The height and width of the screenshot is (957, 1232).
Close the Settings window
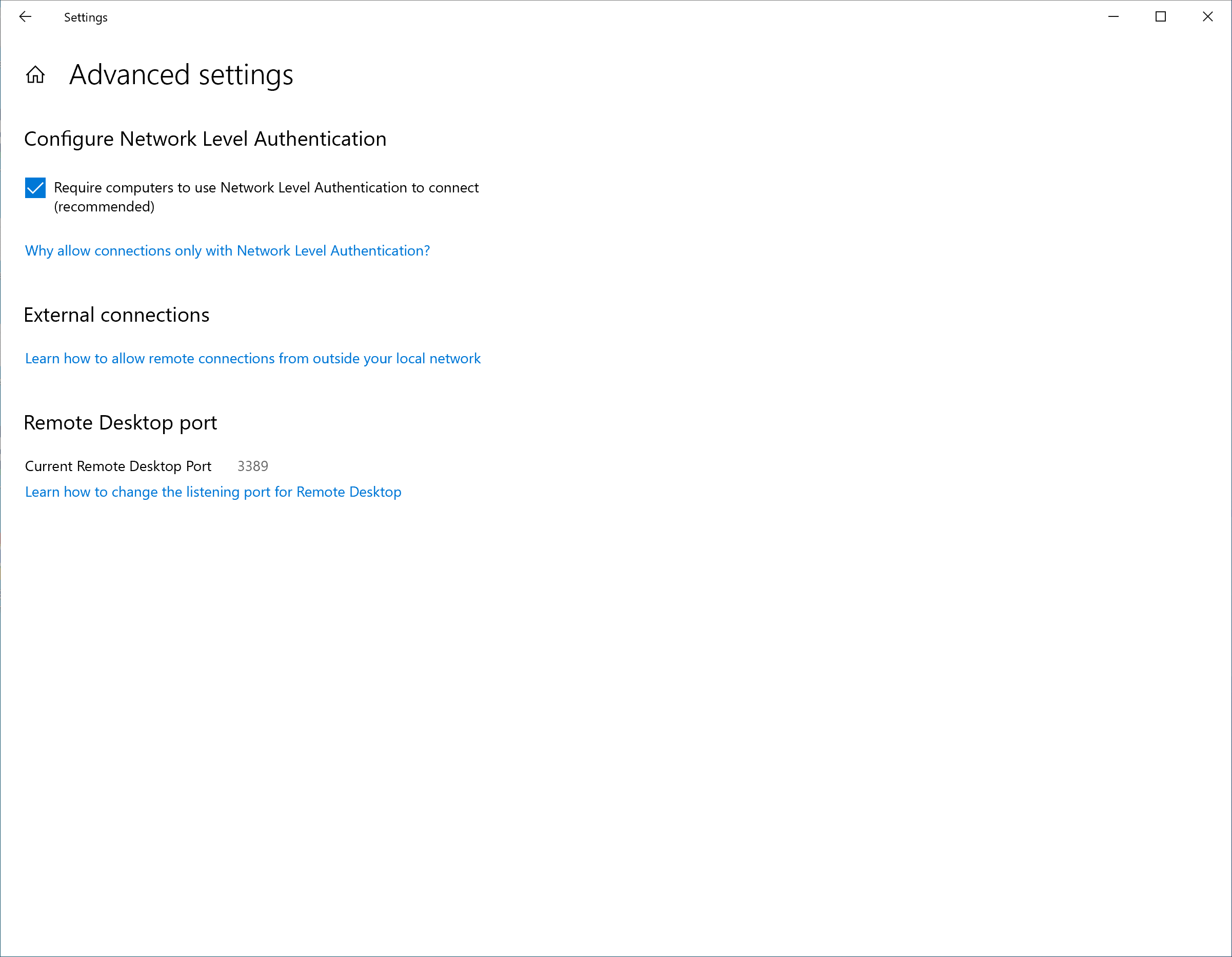coord(1207,17)
